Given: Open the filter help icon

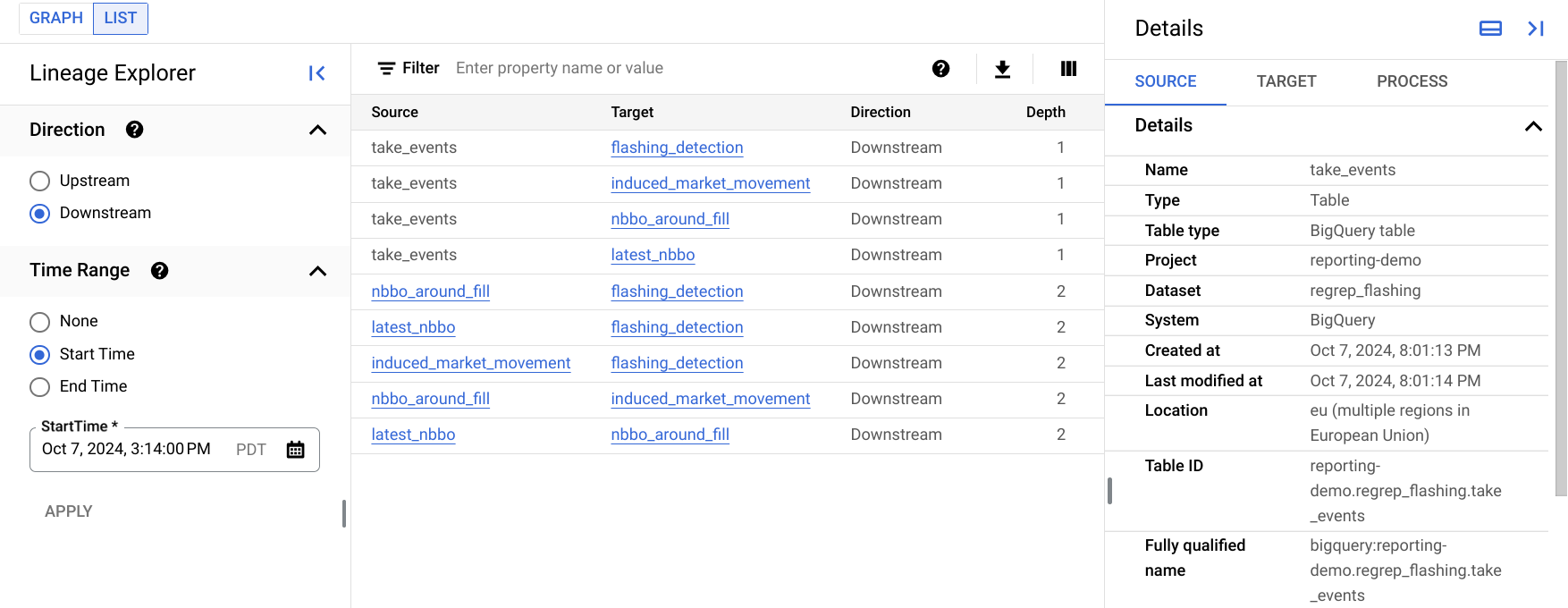Looking at the screenshot, I should [x=940, y=69].
